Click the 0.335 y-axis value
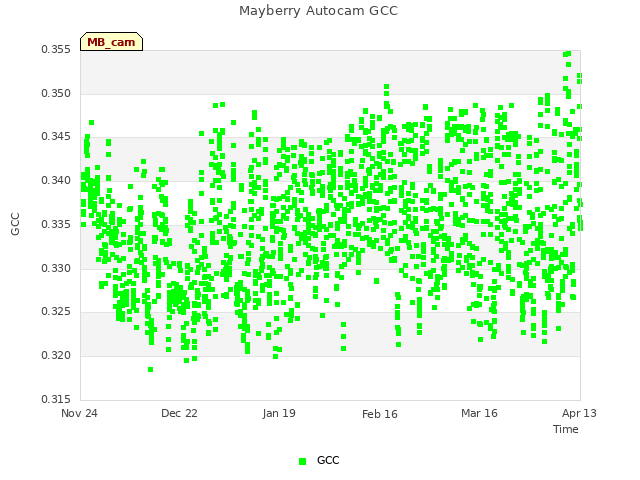 click(x=56, y=224)
